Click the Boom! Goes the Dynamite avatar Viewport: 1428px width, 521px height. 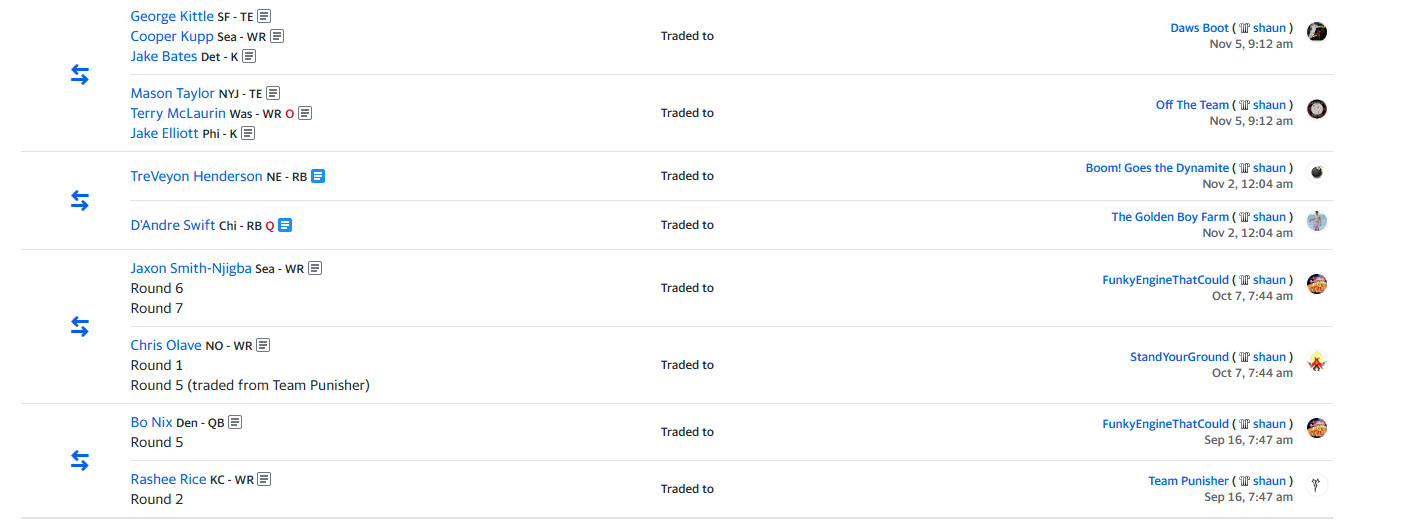(1317, 172)
